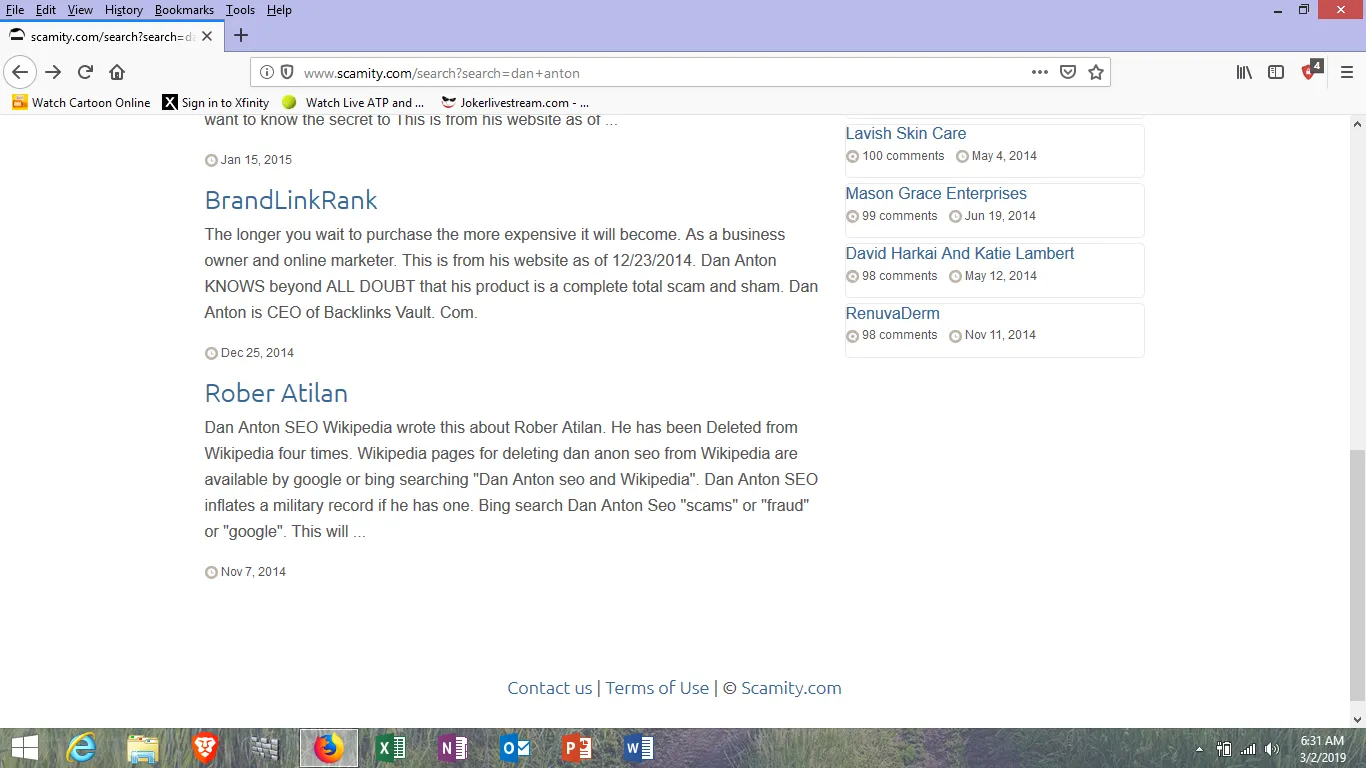The height and width of the screenshot is (768, 1366).
Task: Open the Help menu
Action: point(279,10)
